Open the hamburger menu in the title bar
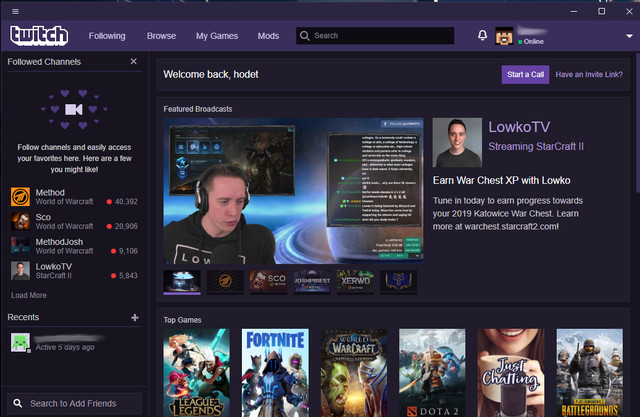The image size is (640, 417). point(16,11)
